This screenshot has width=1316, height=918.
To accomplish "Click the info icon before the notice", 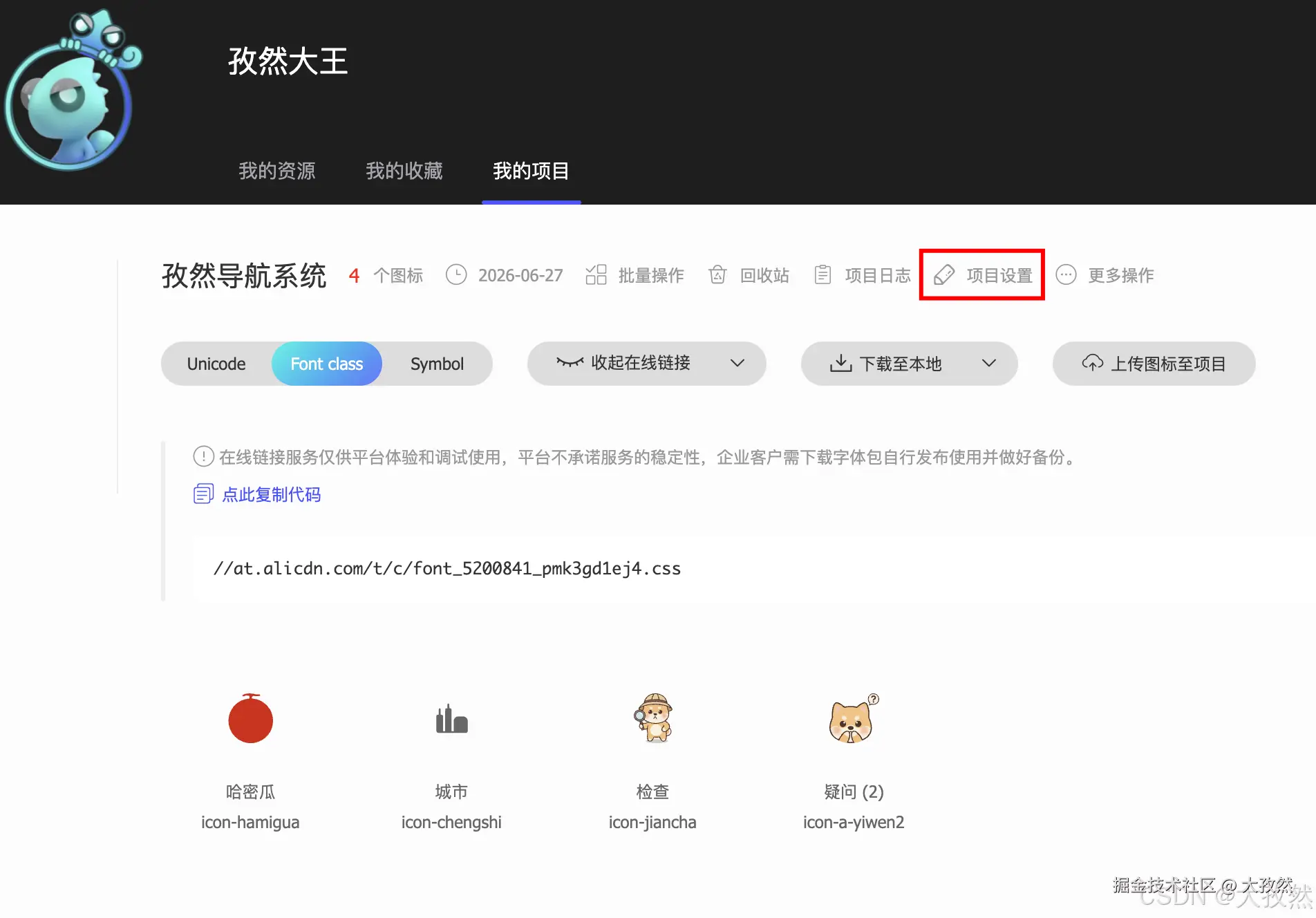I will (x=203, y=456).
